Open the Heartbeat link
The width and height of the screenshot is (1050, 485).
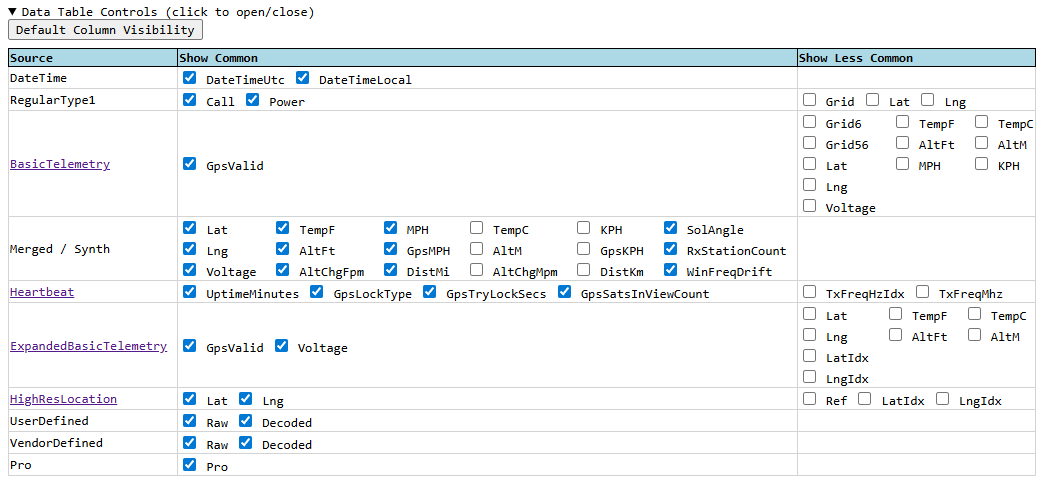[42, 292]
